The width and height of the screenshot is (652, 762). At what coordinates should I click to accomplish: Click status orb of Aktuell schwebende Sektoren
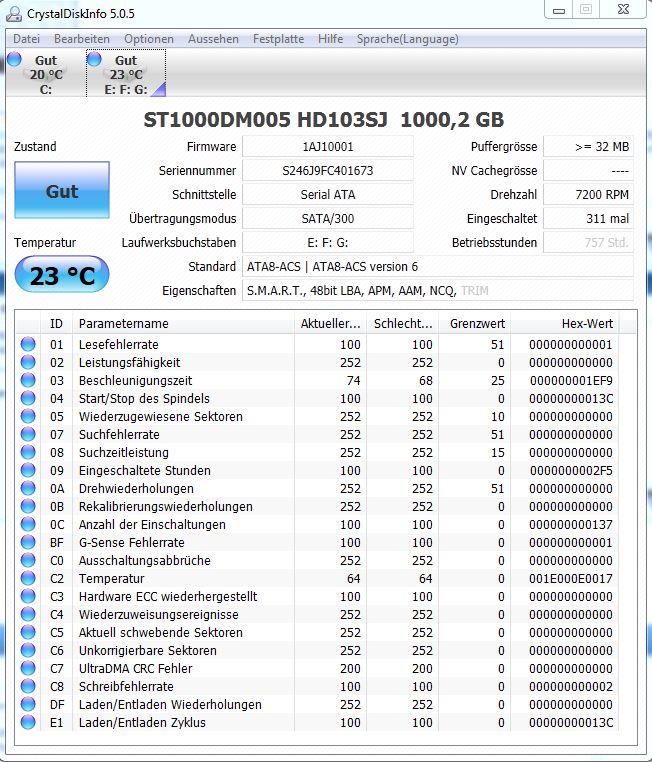pyautogui.click(x=28, y=632)
